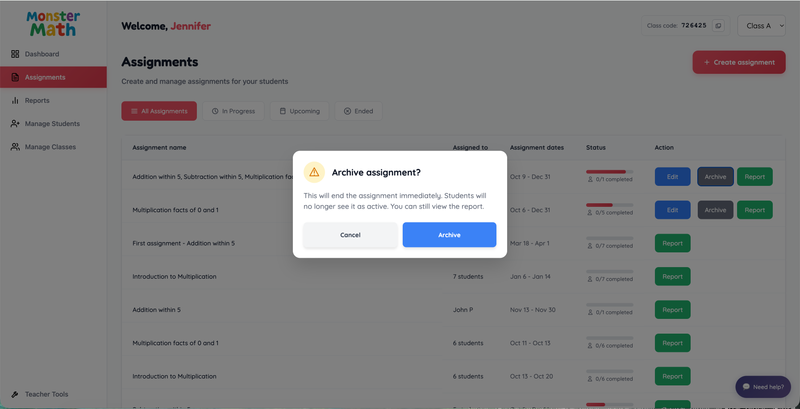This screenshot has width=800, height=409.
Task: Click progress bar of Oct 6 - Dec 31 assignment
Action: click(610, 205)
